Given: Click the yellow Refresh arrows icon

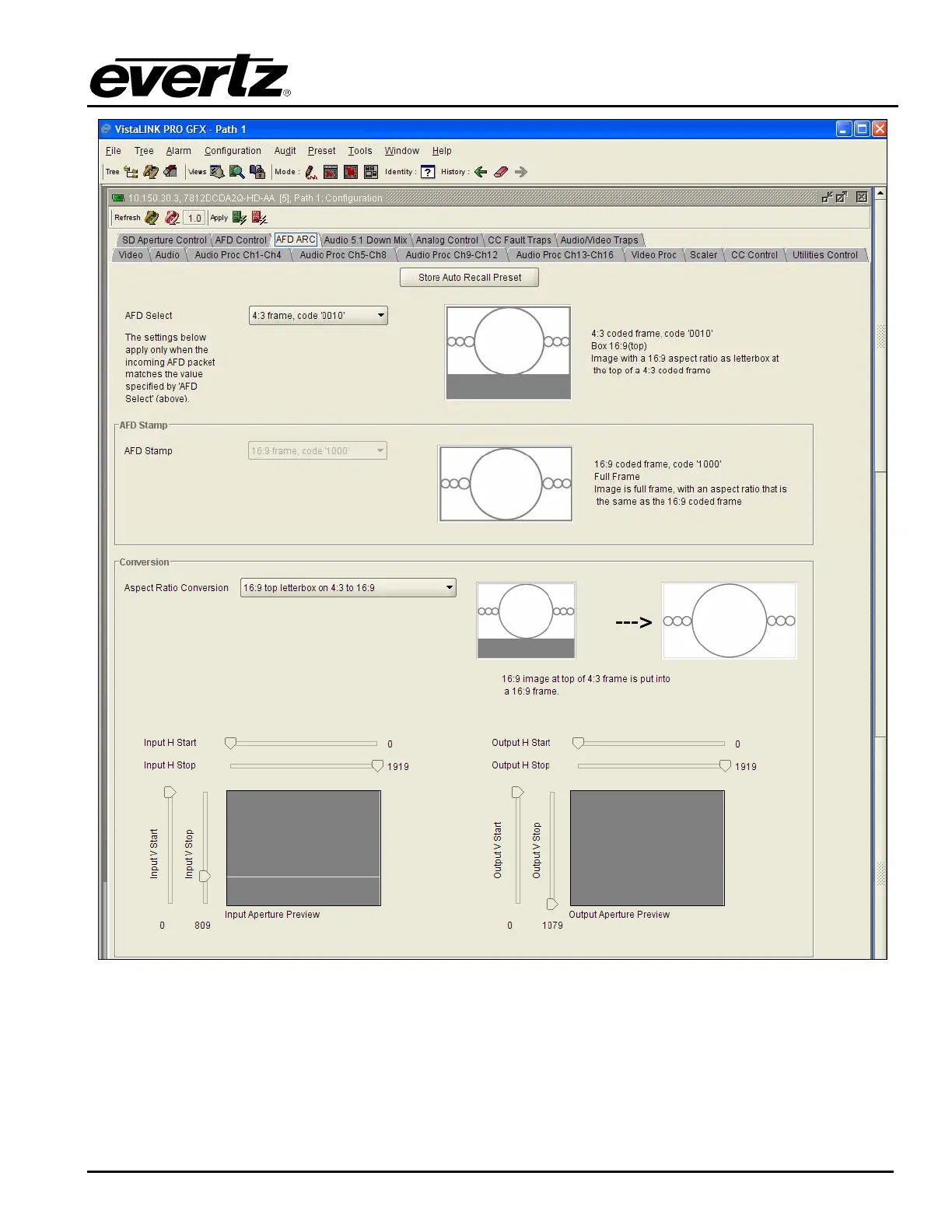Looking at the screenshot, I should (x=152, y=218).
